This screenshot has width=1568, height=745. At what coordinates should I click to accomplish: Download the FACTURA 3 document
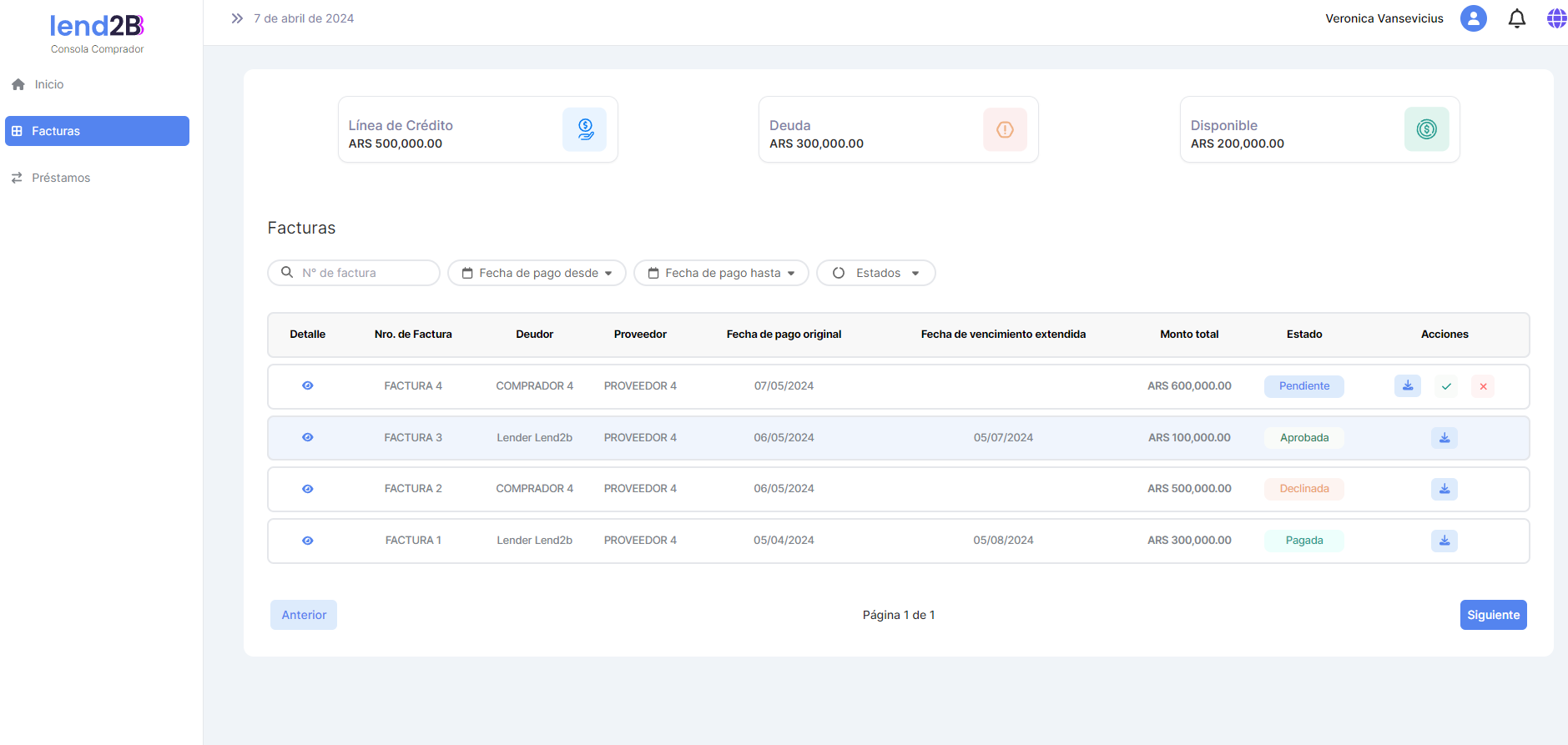pyautogui.click(x=1444, y=438)
